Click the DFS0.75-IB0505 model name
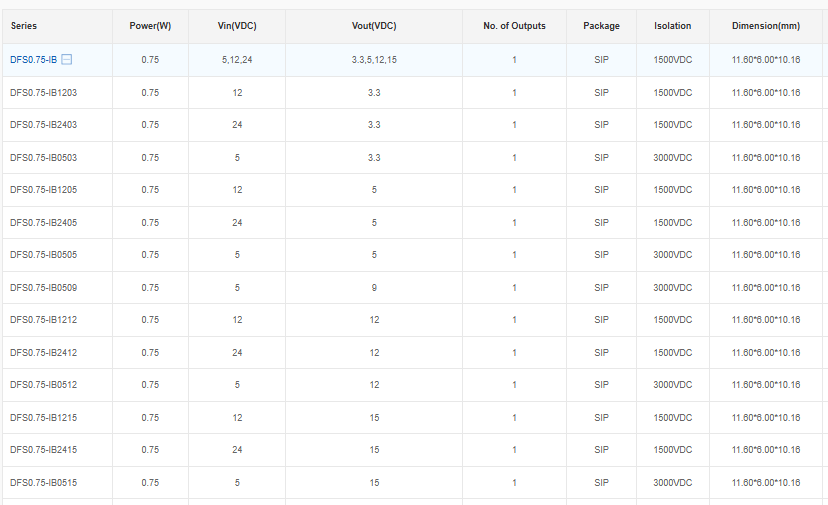828x505 pixels. point(43,255)
